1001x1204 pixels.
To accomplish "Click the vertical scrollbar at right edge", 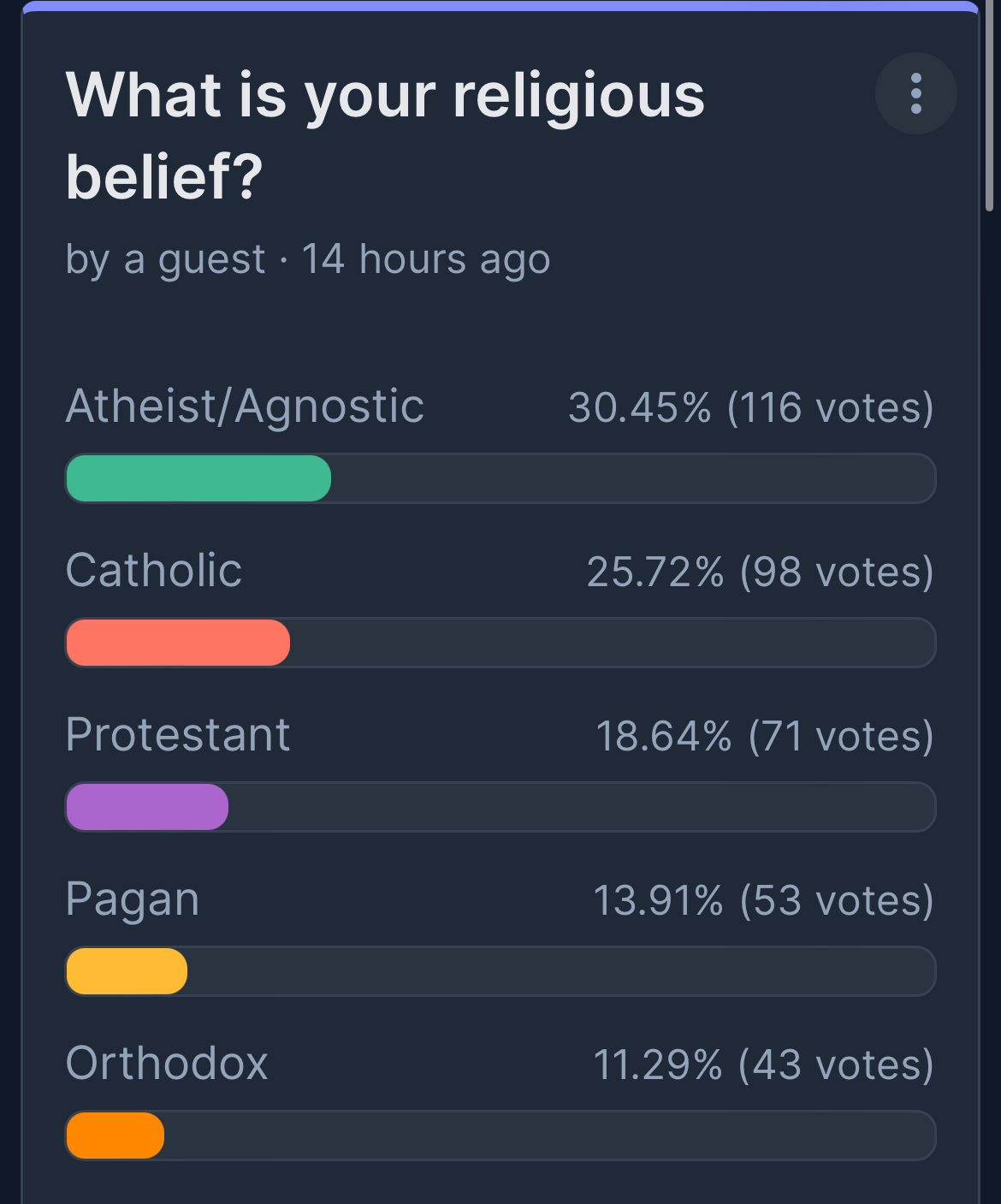I will pos(990,105).
